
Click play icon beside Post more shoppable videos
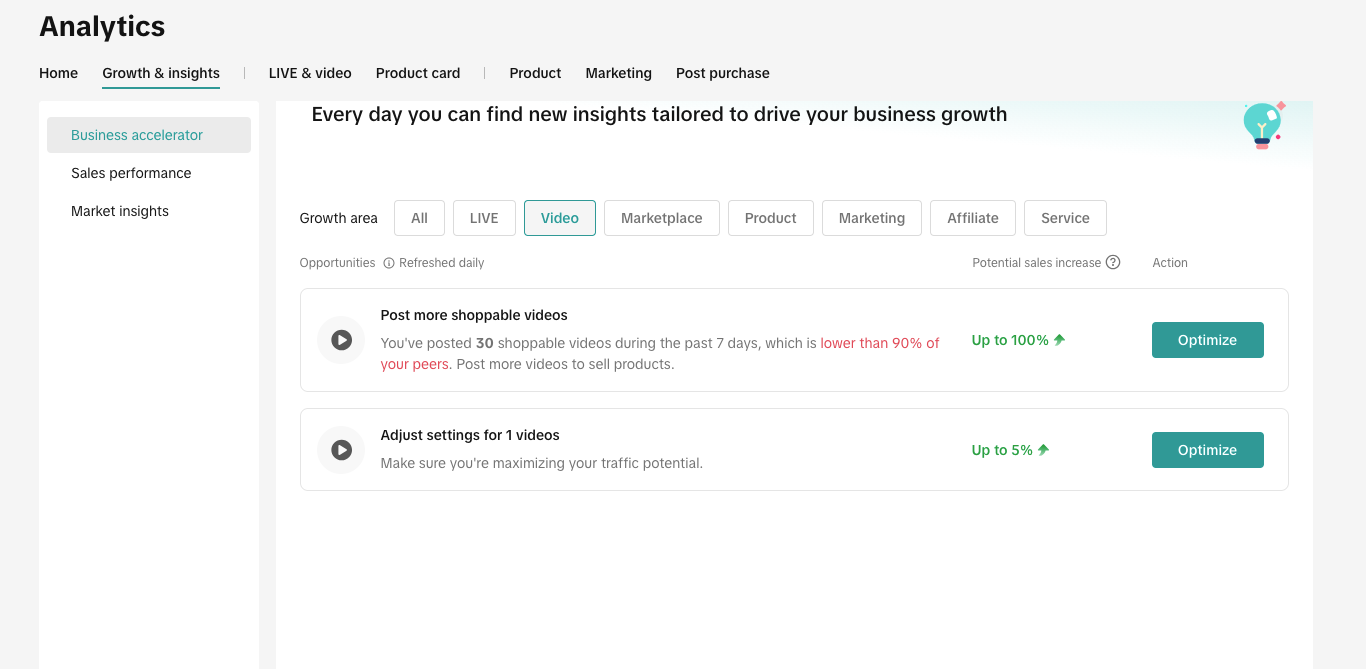(341, 340)
